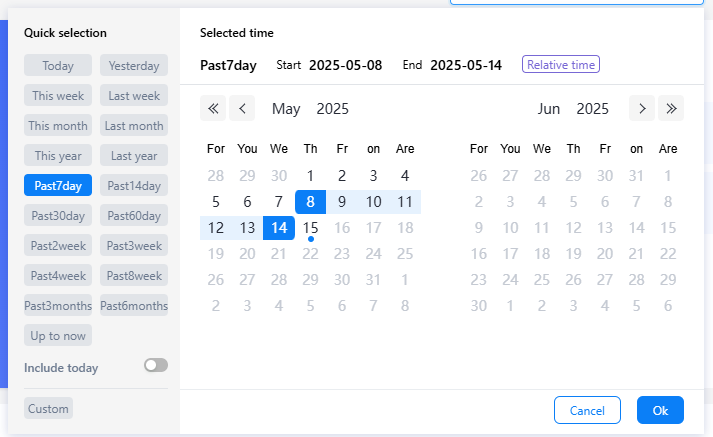Image resolution: width=713 pixels, height=437 pixels.
Task: Go to next month with right arrow
Action: point(642,108)
